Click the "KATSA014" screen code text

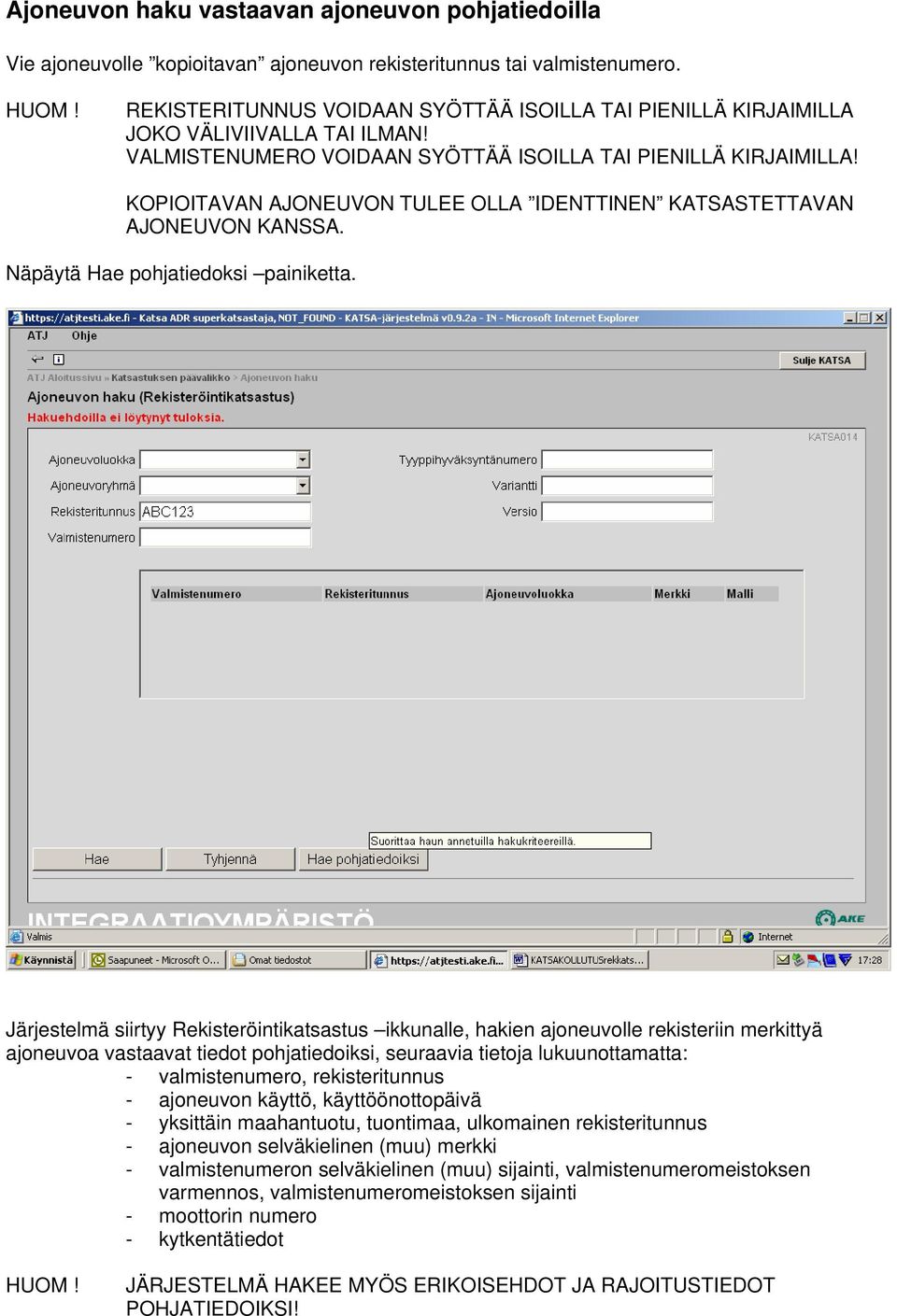tap(833, 437)
